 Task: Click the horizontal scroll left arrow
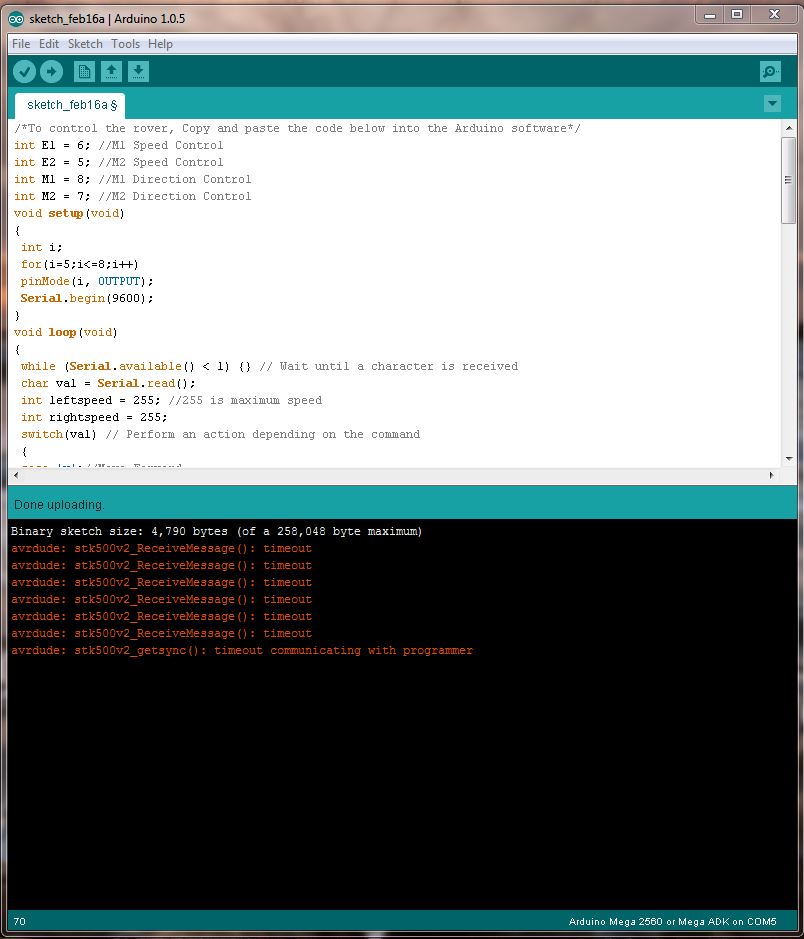click(16, 475)
